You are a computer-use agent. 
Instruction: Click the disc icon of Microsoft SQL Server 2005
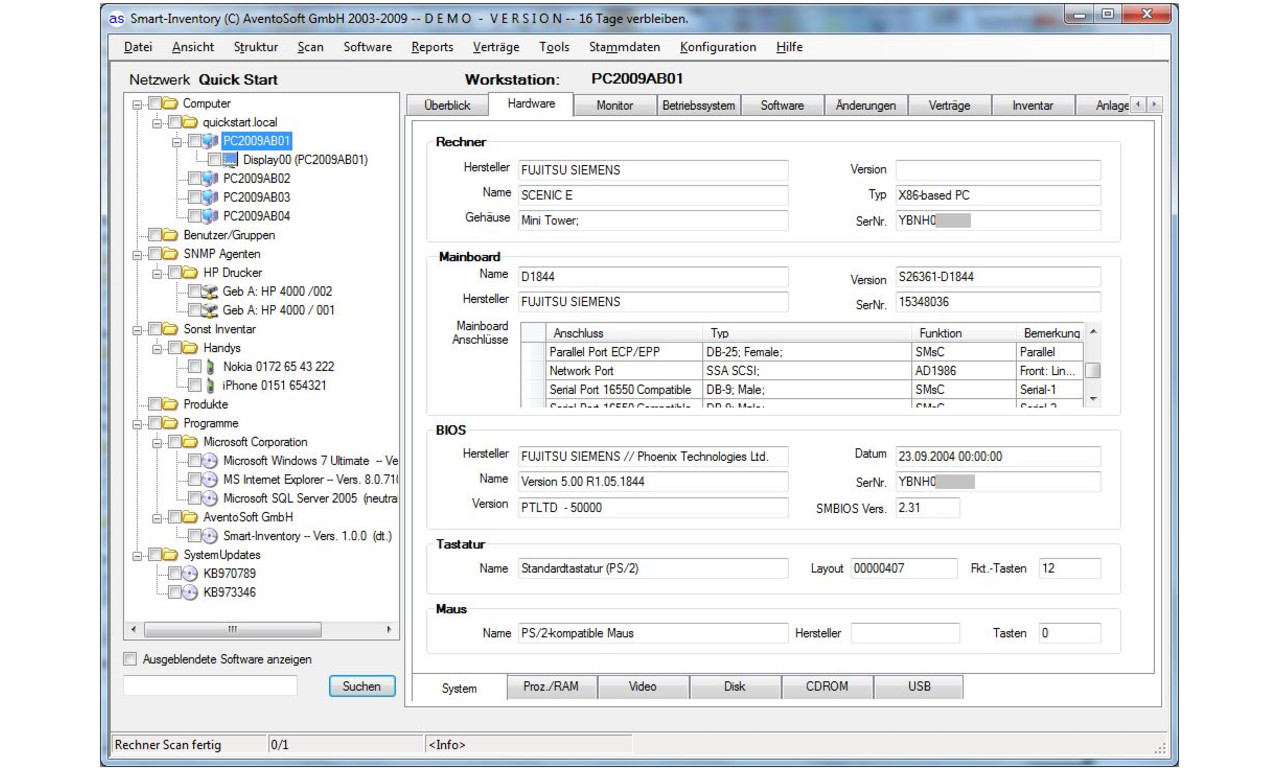[210, 498]
